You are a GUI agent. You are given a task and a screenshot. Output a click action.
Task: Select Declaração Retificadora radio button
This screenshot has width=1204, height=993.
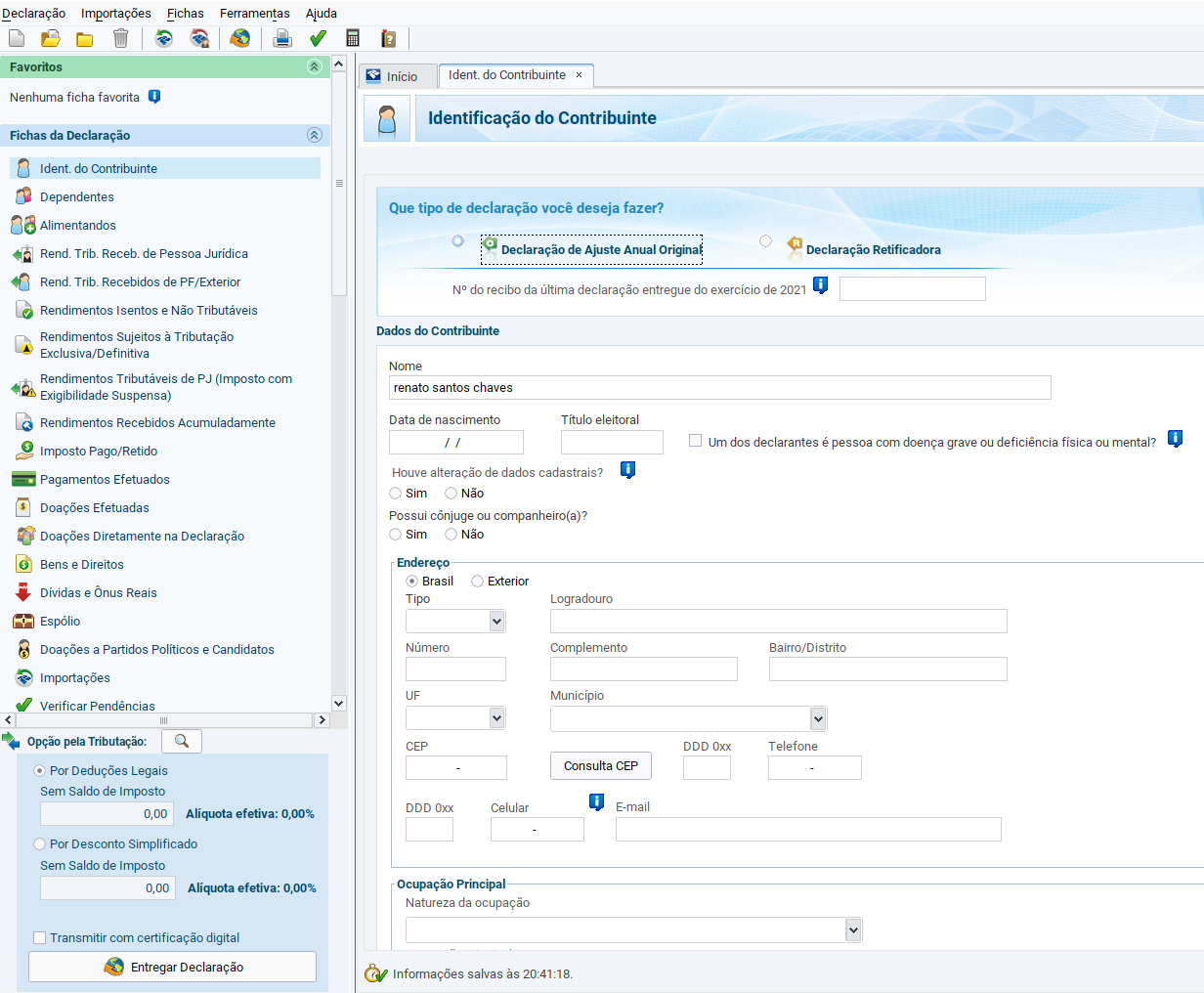point(765,241)
